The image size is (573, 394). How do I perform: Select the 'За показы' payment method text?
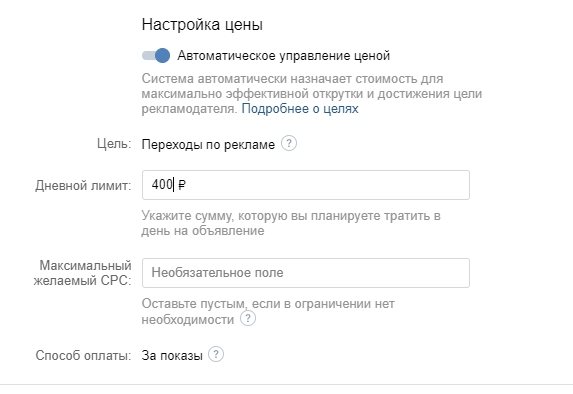172,356
